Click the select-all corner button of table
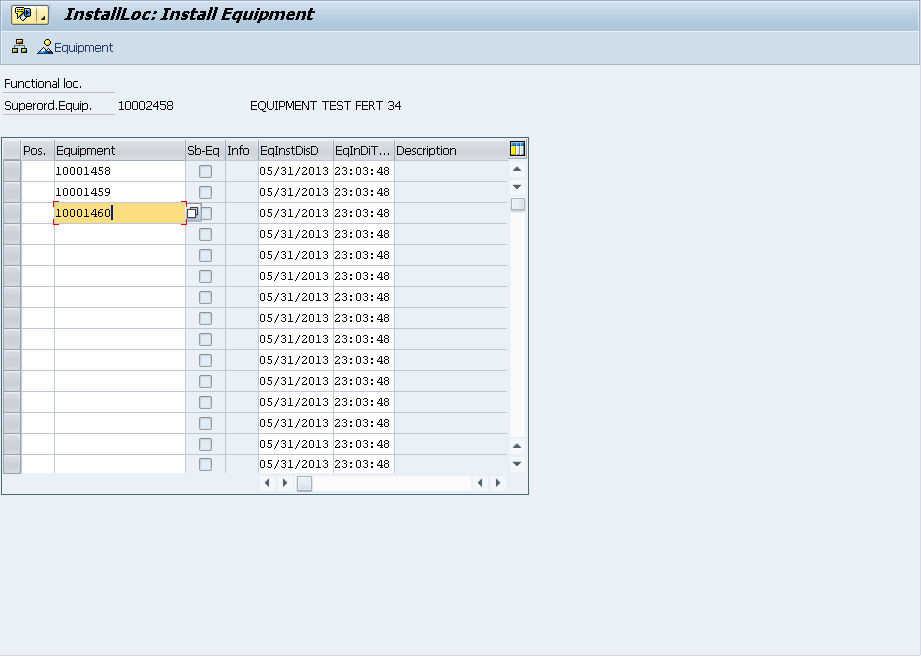 [x=12, y=150]
